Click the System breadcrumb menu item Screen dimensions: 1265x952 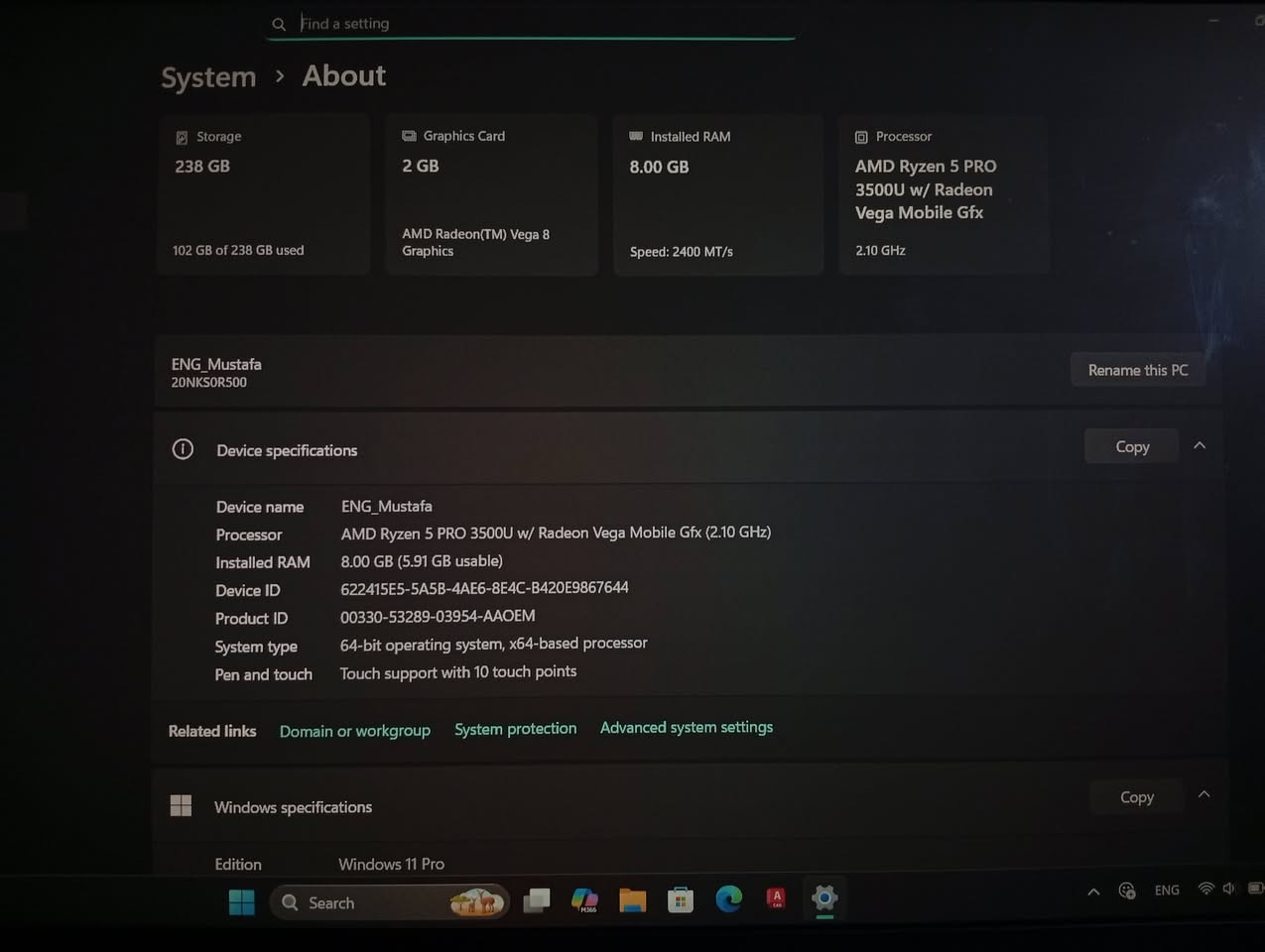207,76
